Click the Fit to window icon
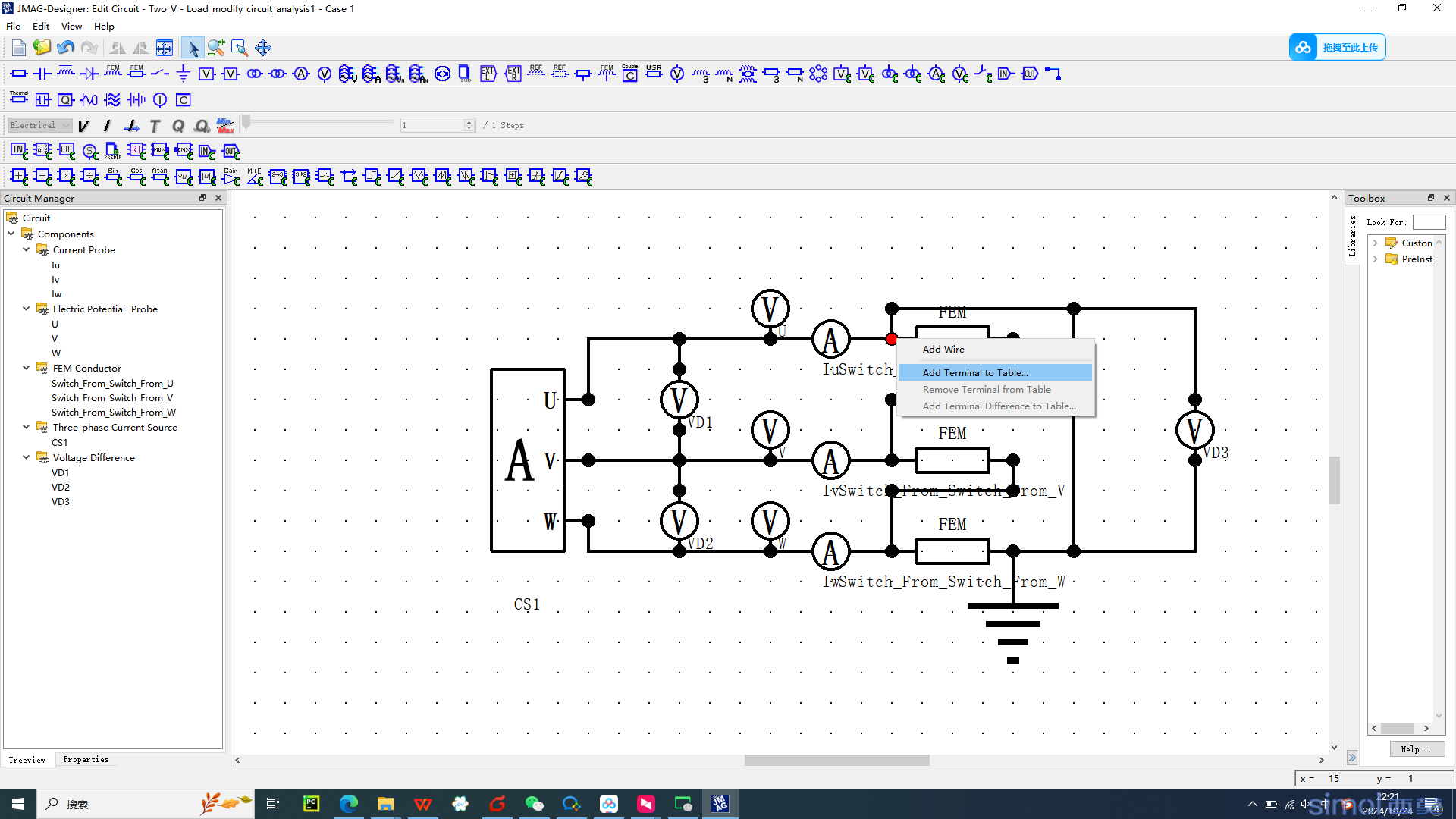This screenshot has width=1456, height=819. [165, 48]
